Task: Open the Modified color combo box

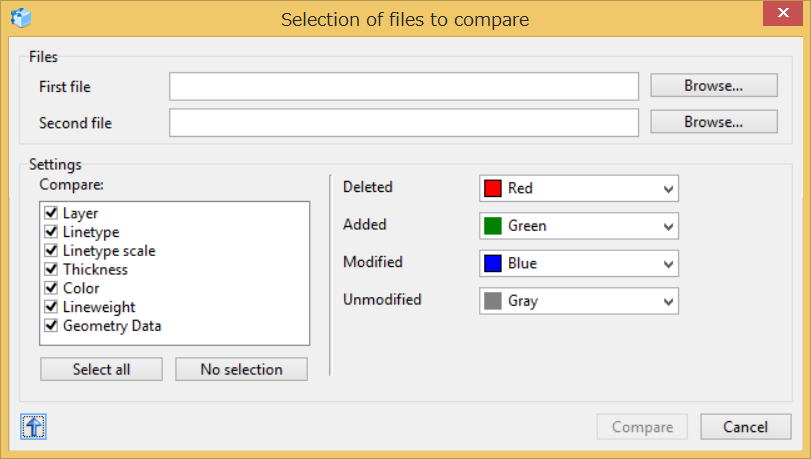Action: (x=579, y=263)
